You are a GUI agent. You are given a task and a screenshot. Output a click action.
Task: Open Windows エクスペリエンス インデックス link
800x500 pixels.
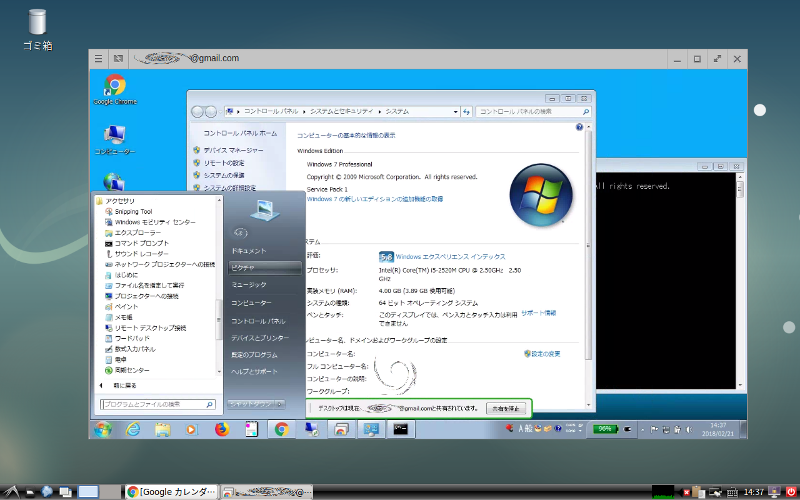[x=451, y=257]
